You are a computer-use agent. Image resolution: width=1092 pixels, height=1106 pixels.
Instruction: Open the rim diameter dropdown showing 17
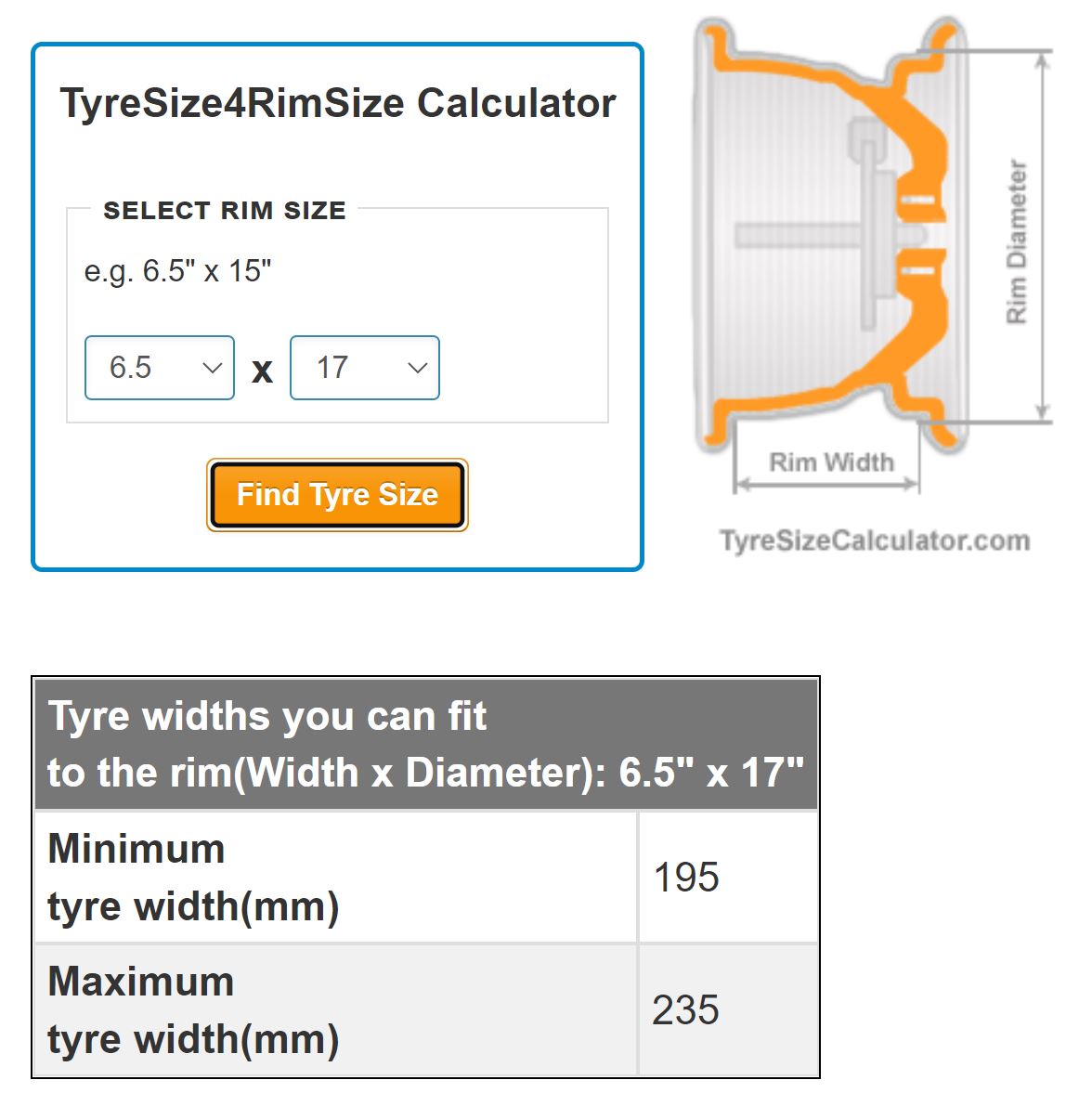tap(365, 368)
